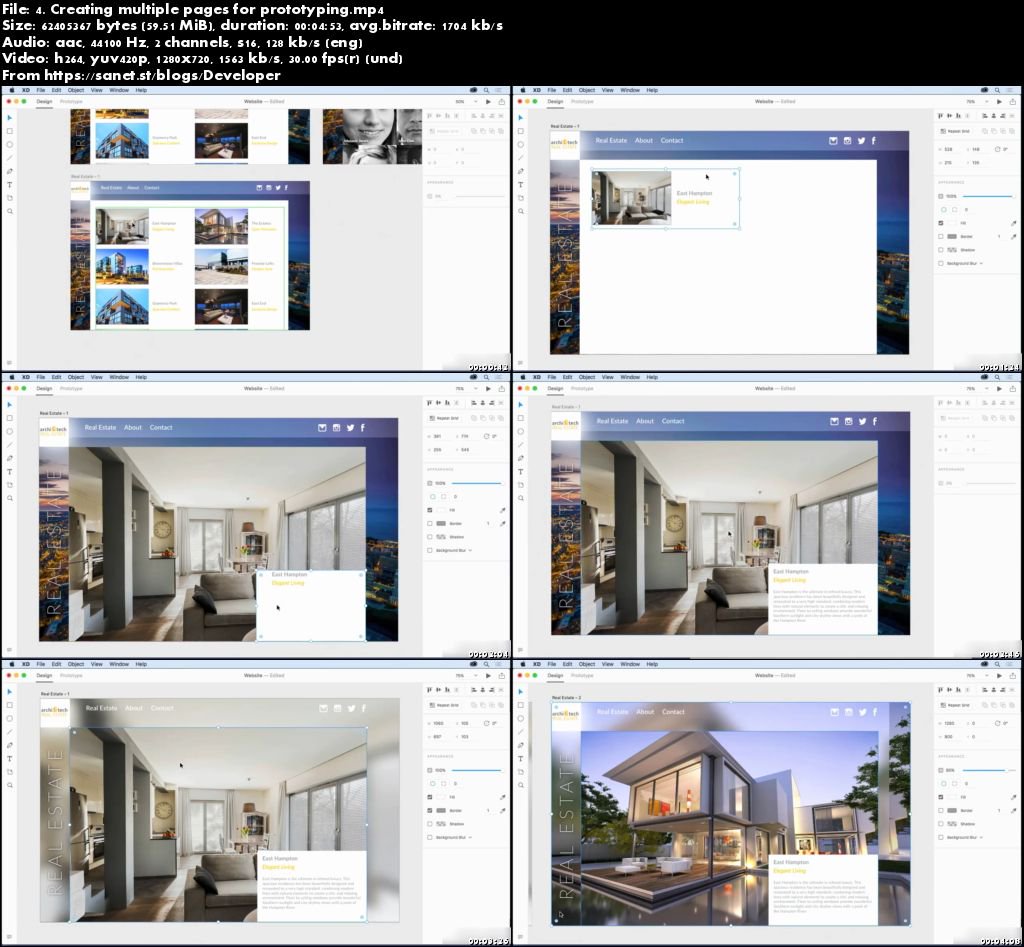Select the Pen tool in the faded-header frame

coord(10,745)
